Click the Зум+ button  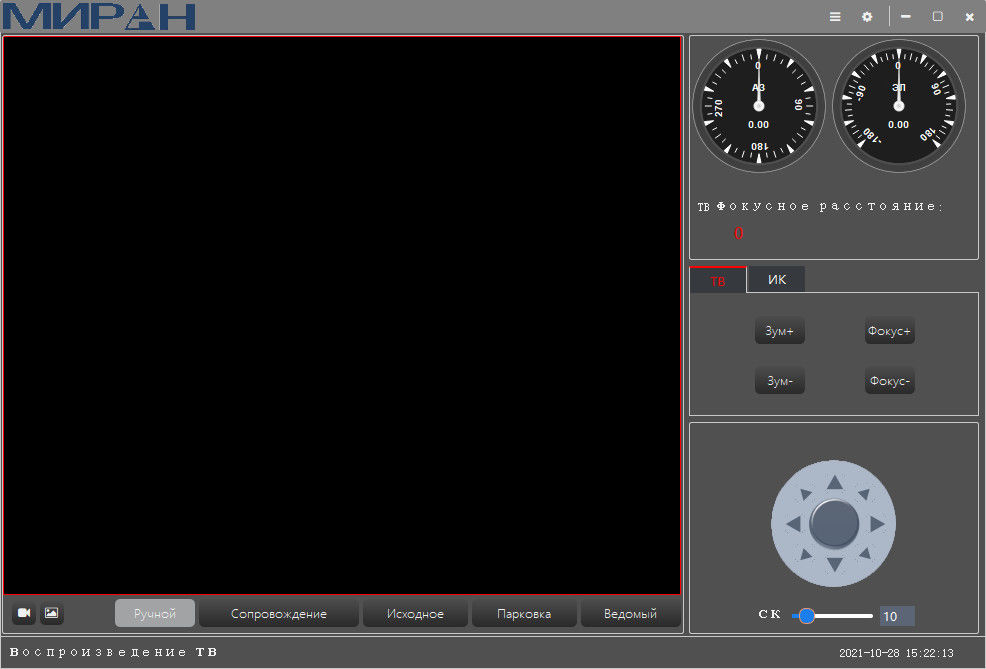779,332
